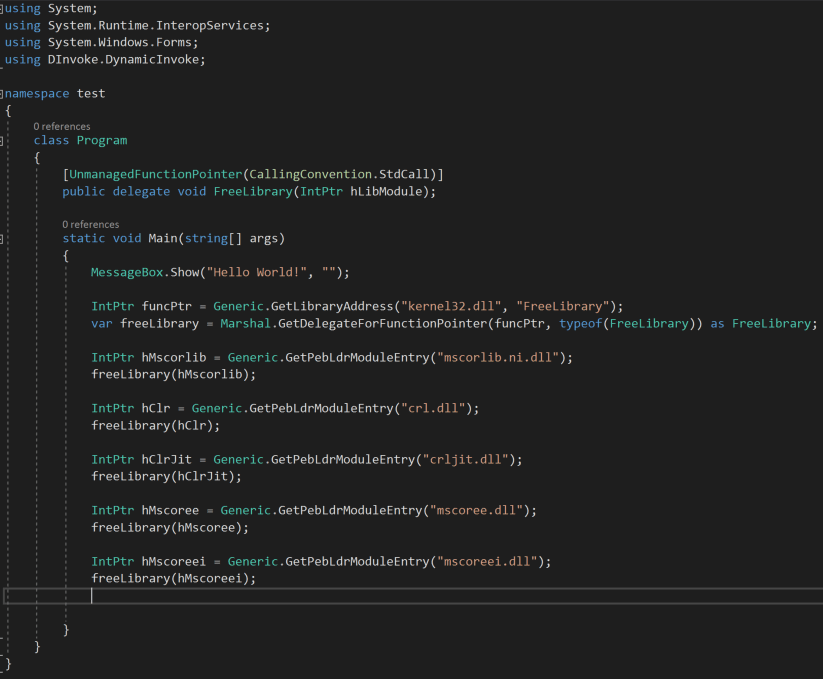This screenshot has height=679, width=823.
Task: Collapse the static void Main method
Action: pyautogui.click(x=3, y=239)
